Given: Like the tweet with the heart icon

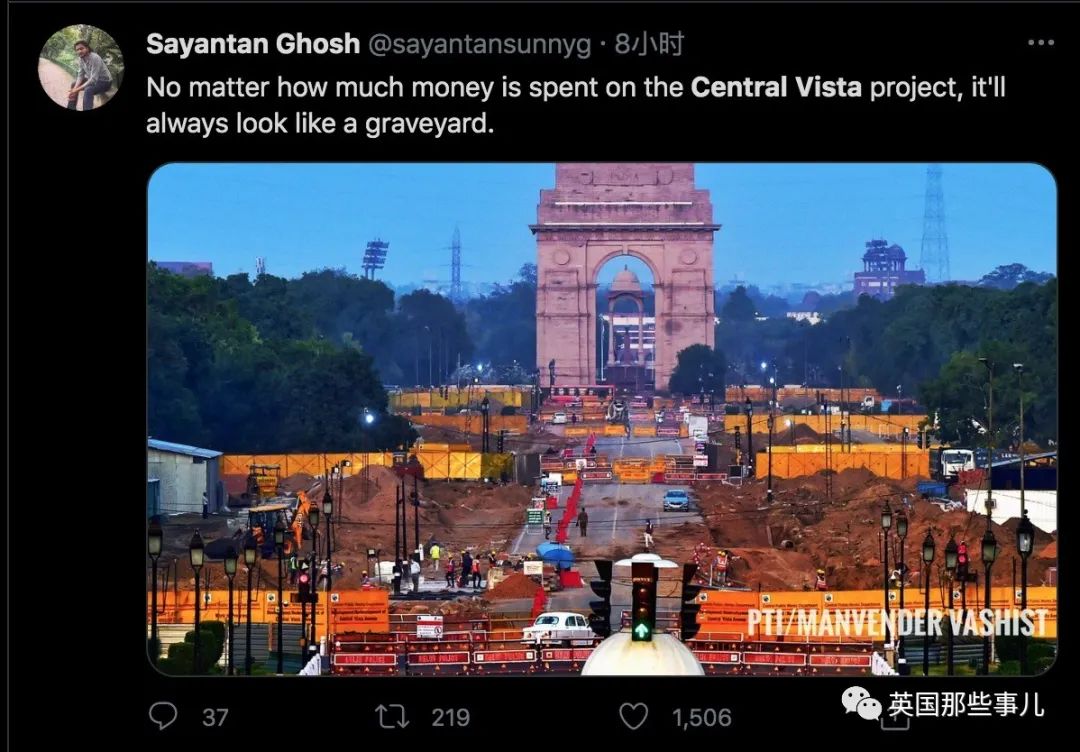Looking at the screenshot, I should coord(633,717).
